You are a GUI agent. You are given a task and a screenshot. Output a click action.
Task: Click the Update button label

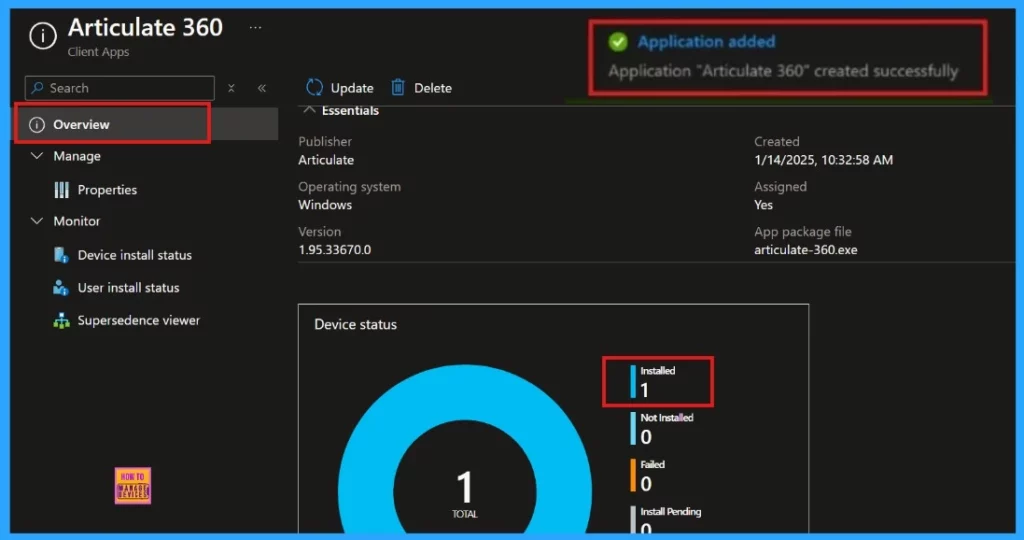352,88
